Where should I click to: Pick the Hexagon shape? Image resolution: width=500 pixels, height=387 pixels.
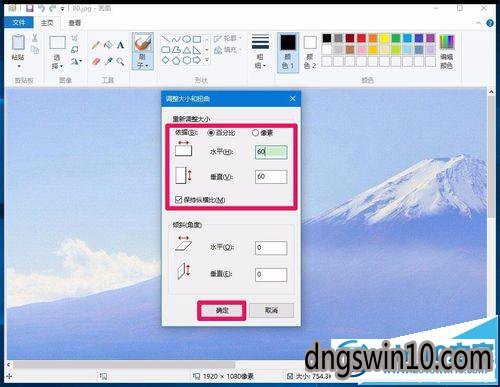[187, 60]
